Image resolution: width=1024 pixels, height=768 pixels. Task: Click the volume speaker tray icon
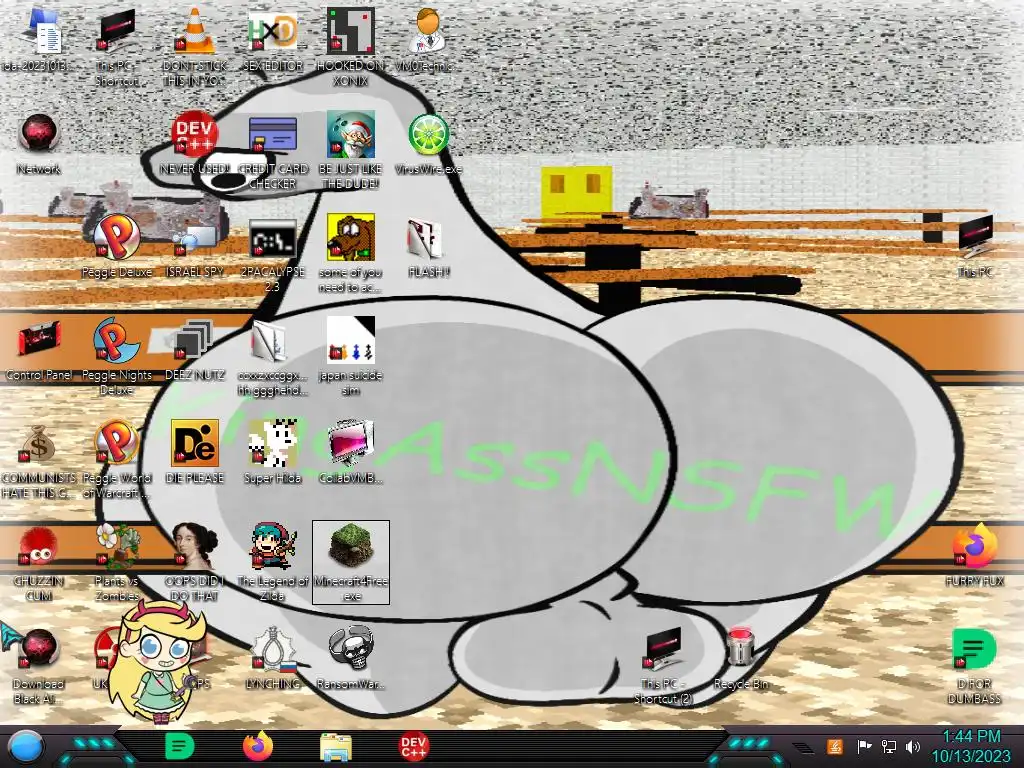pos(913,746)
